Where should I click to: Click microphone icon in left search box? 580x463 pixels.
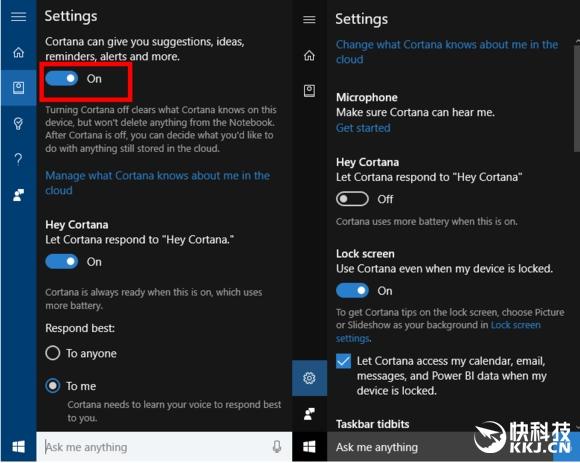[277, 447]
